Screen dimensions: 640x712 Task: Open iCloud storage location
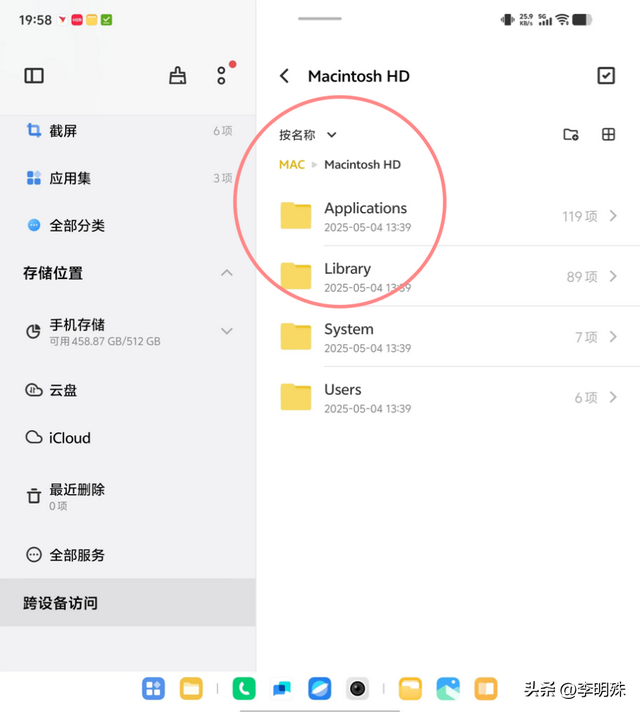click(128, 438)
